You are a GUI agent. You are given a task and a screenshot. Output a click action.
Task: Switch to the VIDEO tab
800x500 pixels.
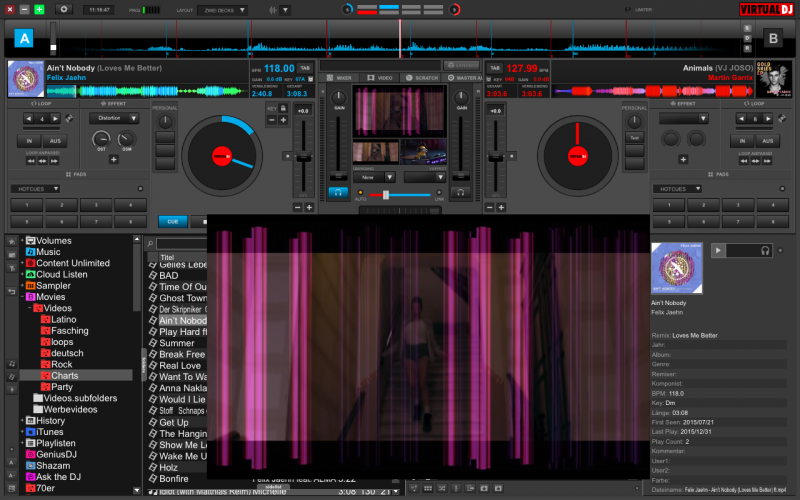[380, 78]
